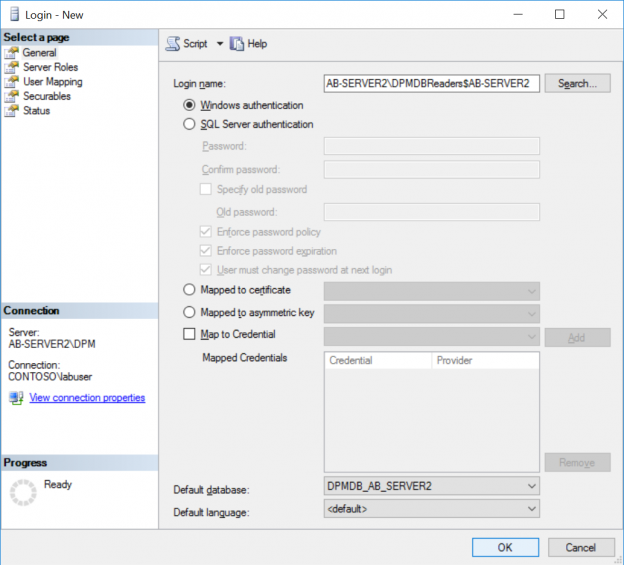Viewport: 624px width, 565px height.
Task: Minimize the Login - New window
Action: 518,14
